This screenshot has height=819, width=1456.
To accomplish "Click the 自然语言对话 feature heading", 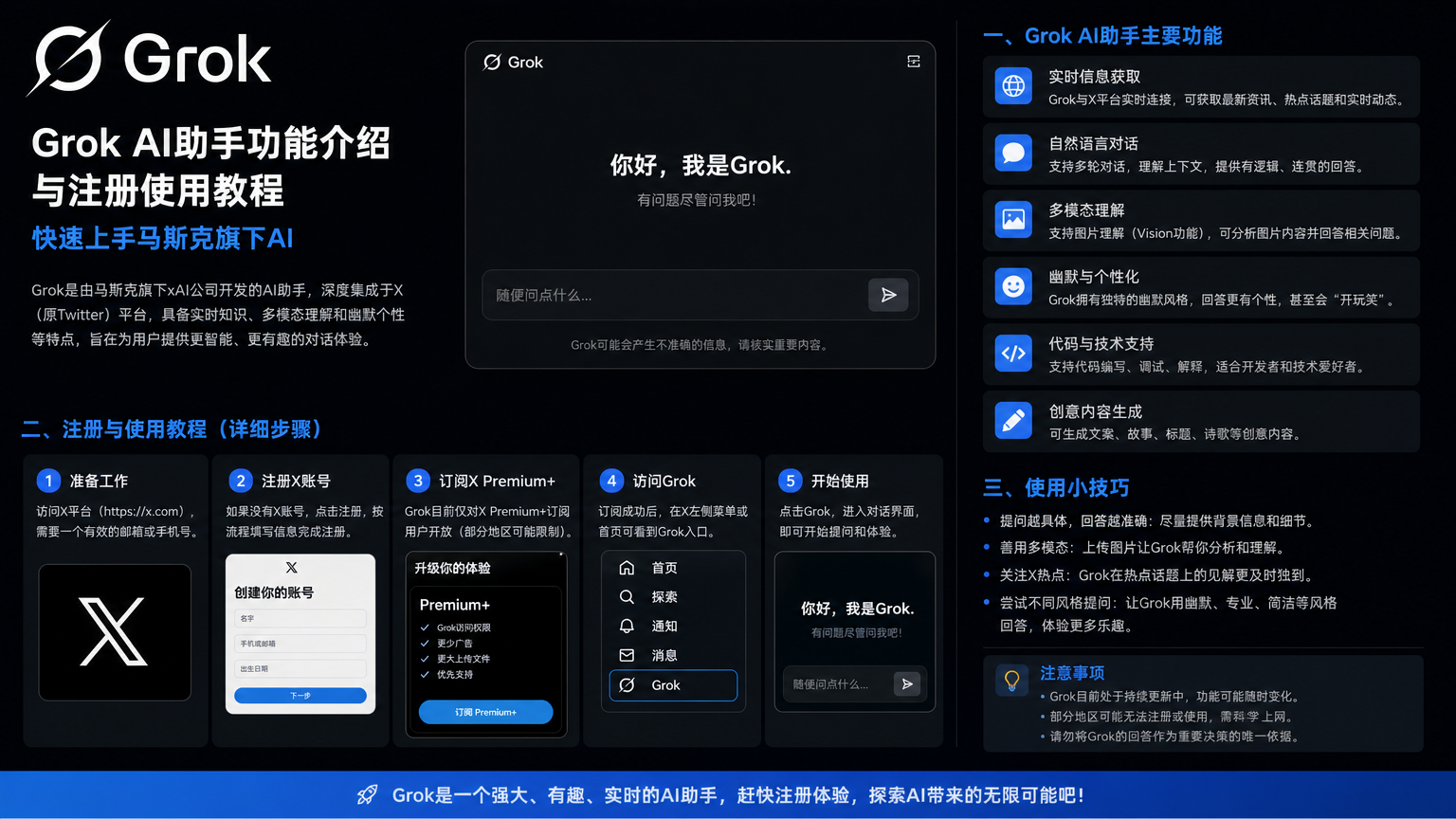I will point(1093,144).
